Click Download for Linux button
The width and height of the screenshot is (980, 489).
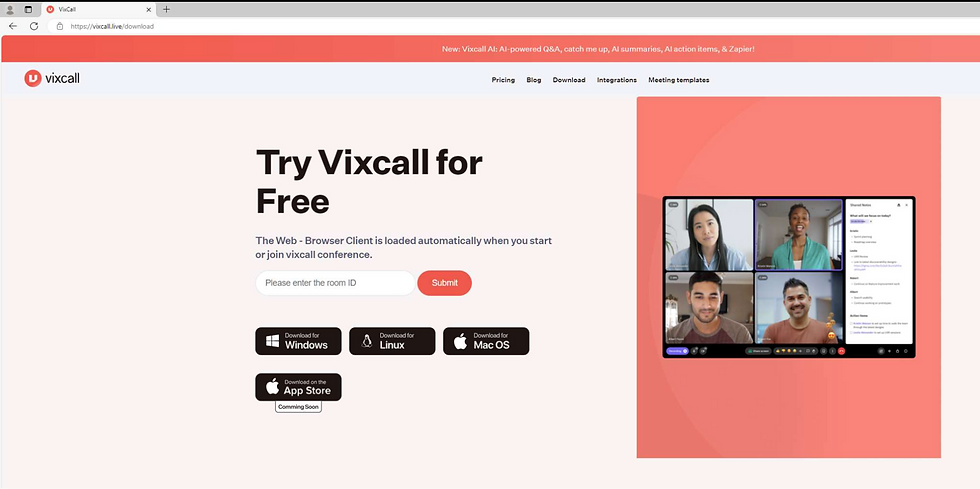coord(392,341)
